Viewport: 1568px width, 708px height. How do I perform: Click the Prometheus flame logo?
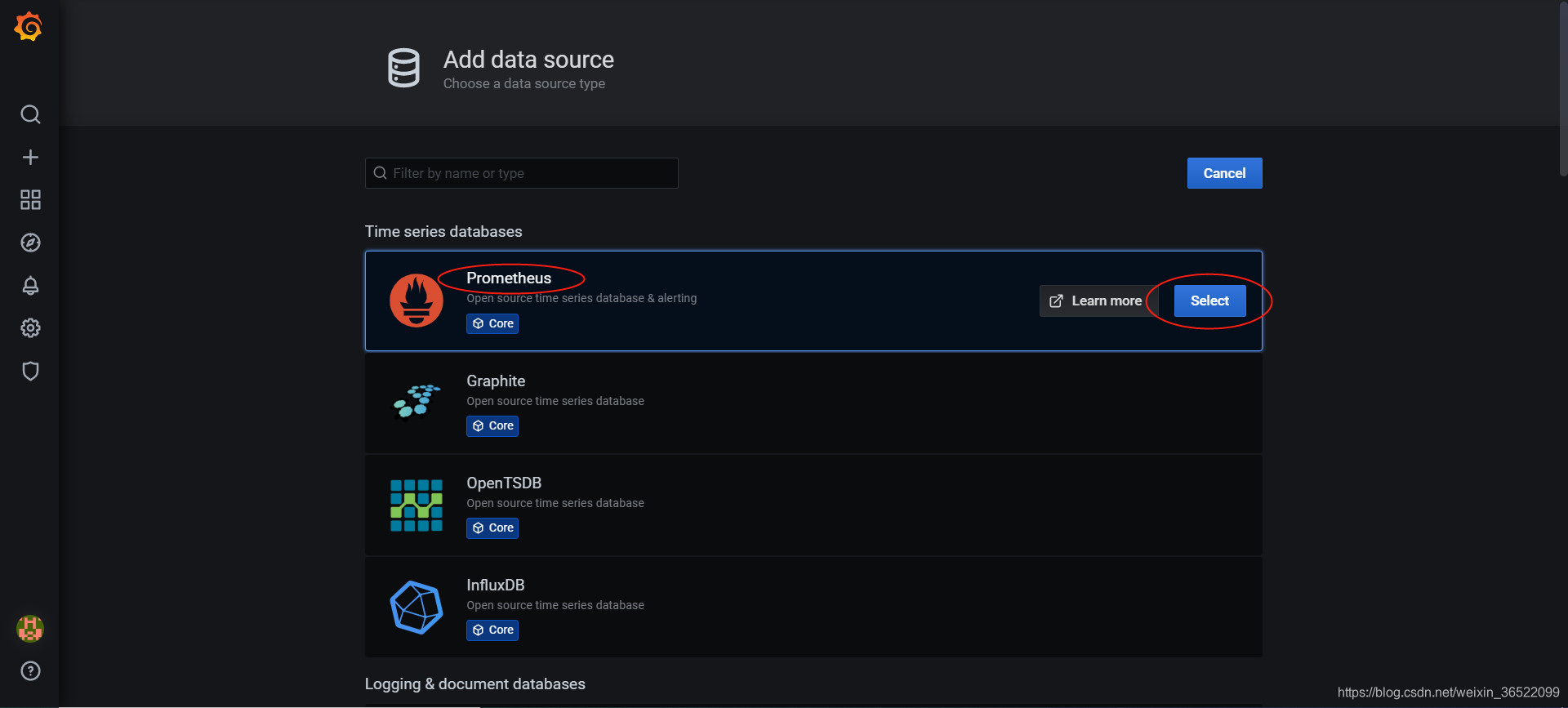416,301
